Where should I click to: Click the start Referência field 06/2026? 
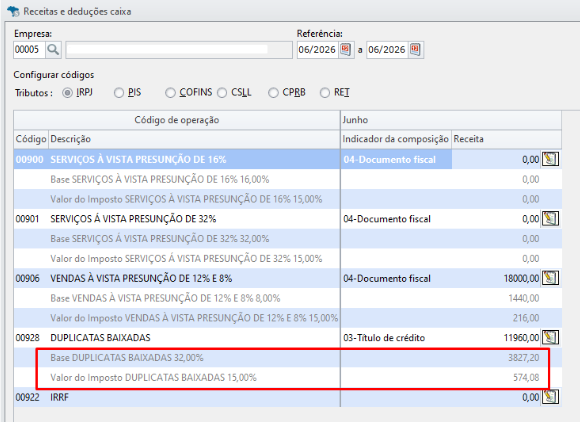click(x=318, y=50)
